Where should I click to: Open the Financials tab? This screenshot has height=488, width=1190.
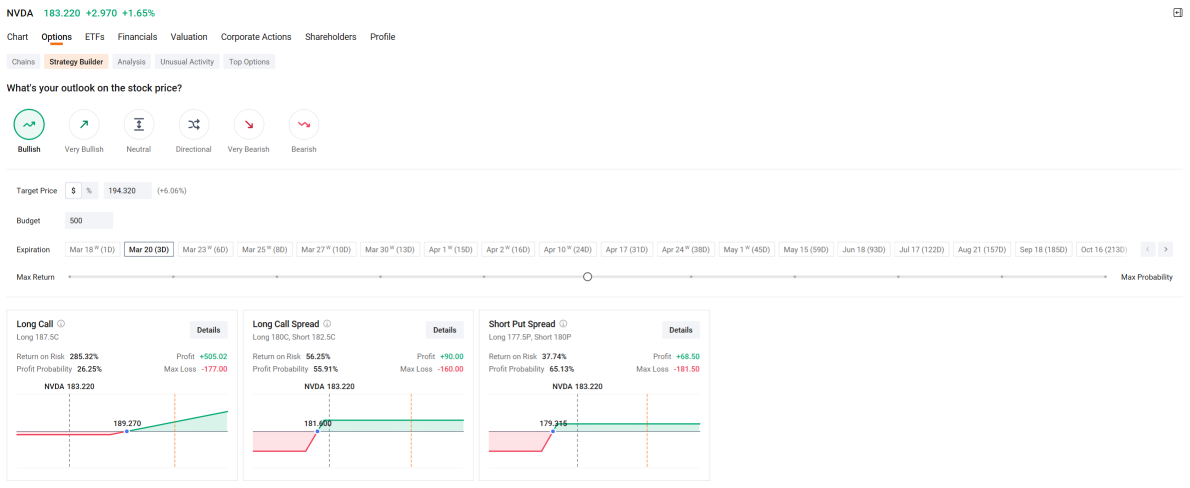point(137,36)
